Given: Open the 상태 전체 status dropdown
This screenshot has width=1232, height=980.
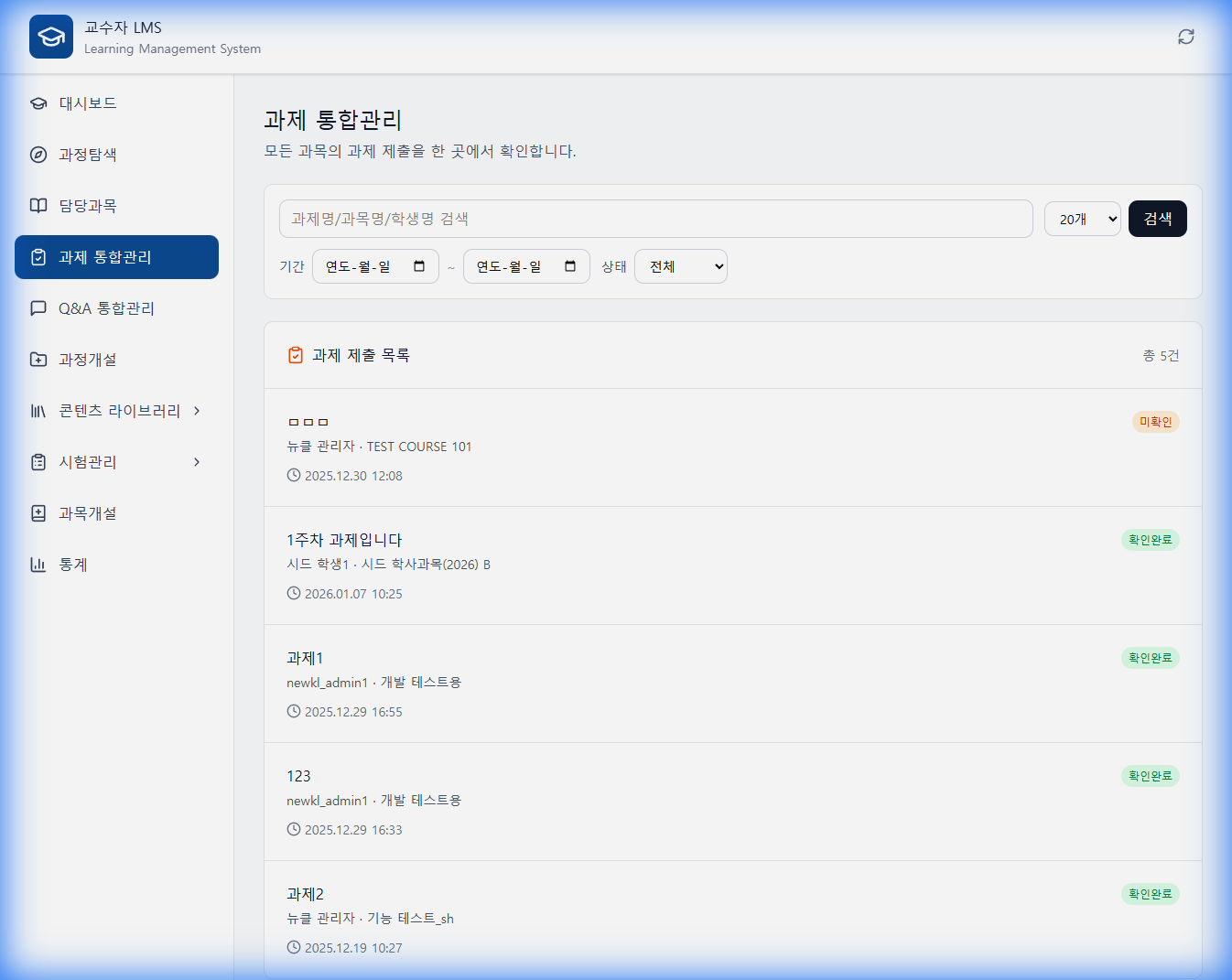Looking at the screenshot, I should tap(681, 266).
